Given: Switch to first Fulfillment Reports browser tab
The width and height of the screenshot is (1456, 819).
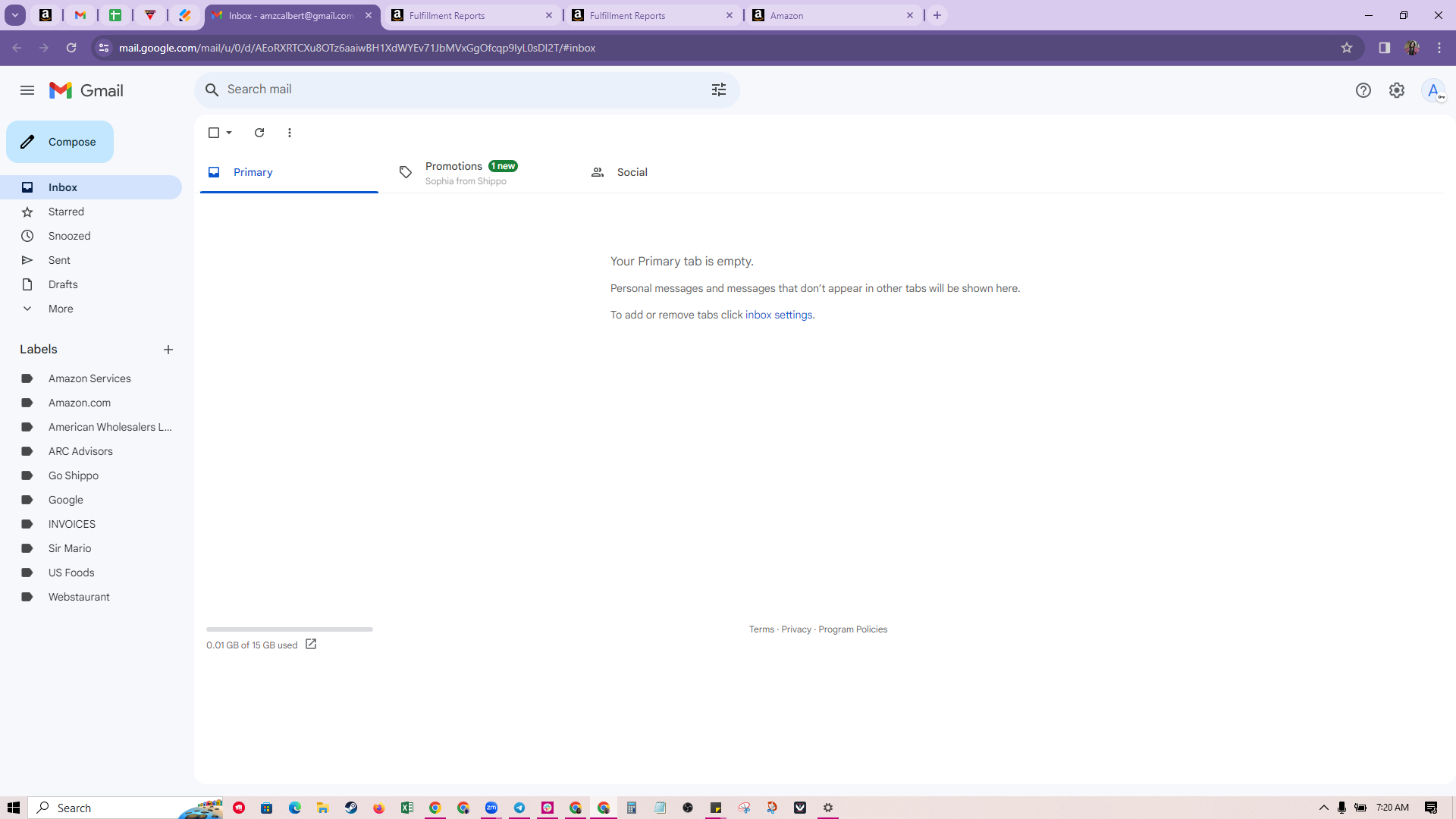Looking at the screenshot, I should (472, 15).
